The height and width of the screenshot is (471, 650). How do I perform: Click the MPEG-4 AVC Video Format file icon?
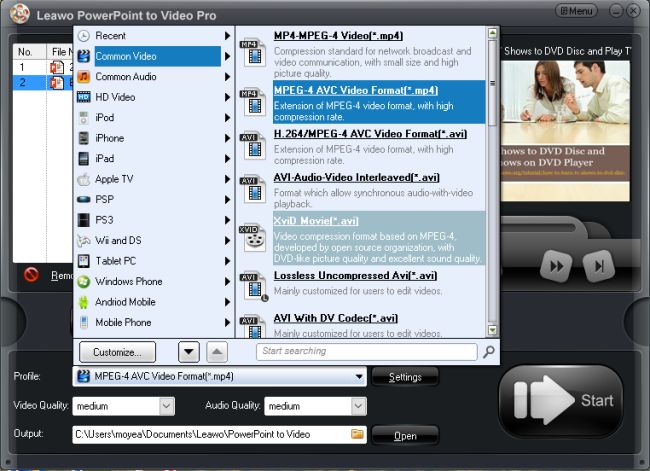pos(254,102)
